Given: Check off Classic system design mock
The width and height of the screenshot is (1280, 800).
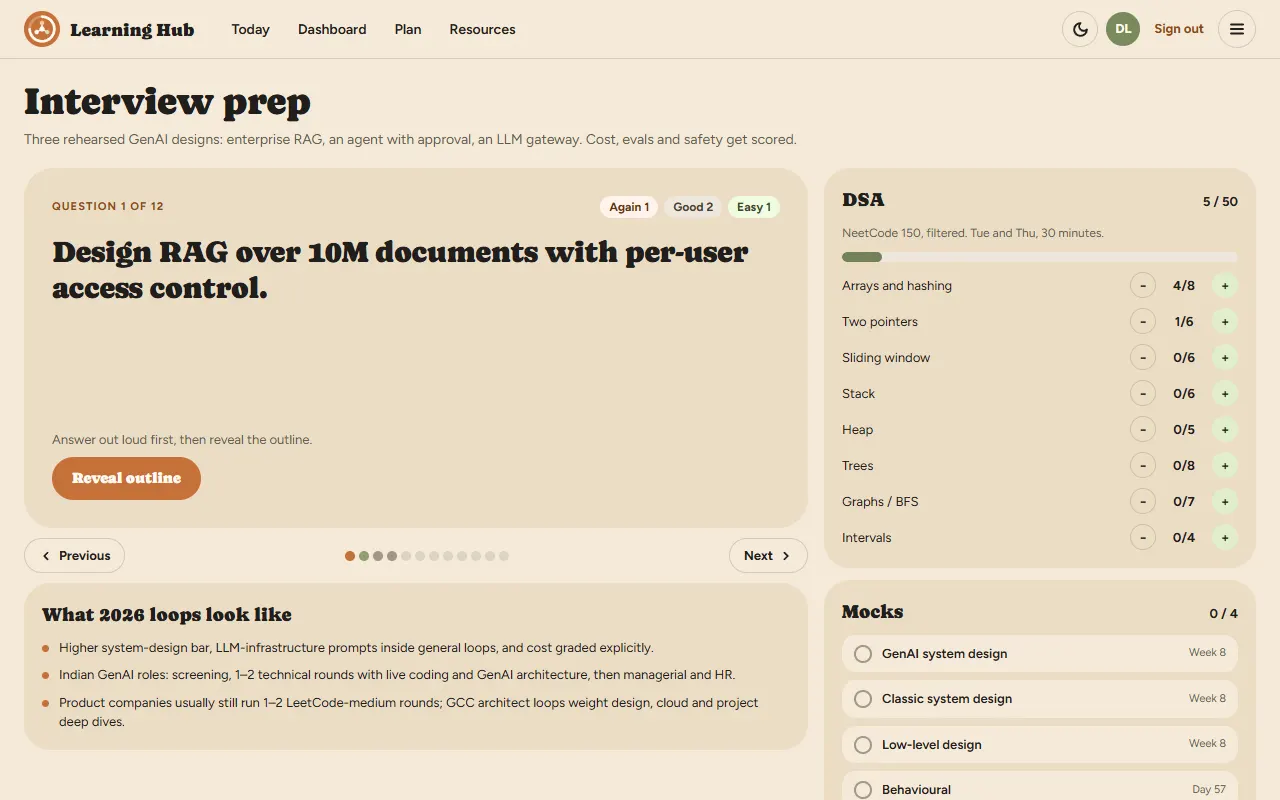Looking at the screenshot, I should pos(863,699).
